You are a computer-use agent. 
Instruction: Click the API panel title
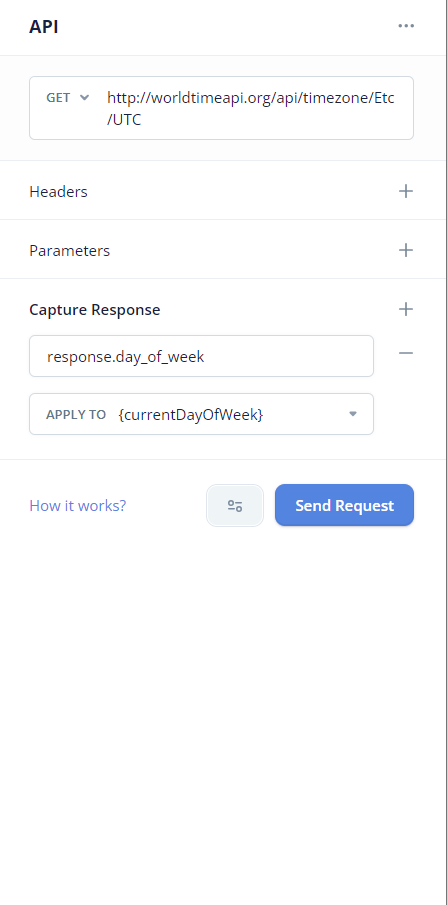coord(44,27)
